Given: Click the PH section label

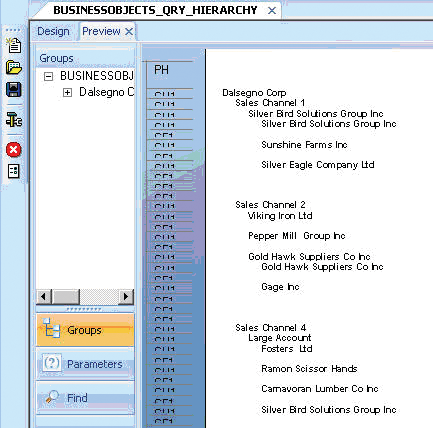Looking at the screenshot, I should (x=162, y=70).
